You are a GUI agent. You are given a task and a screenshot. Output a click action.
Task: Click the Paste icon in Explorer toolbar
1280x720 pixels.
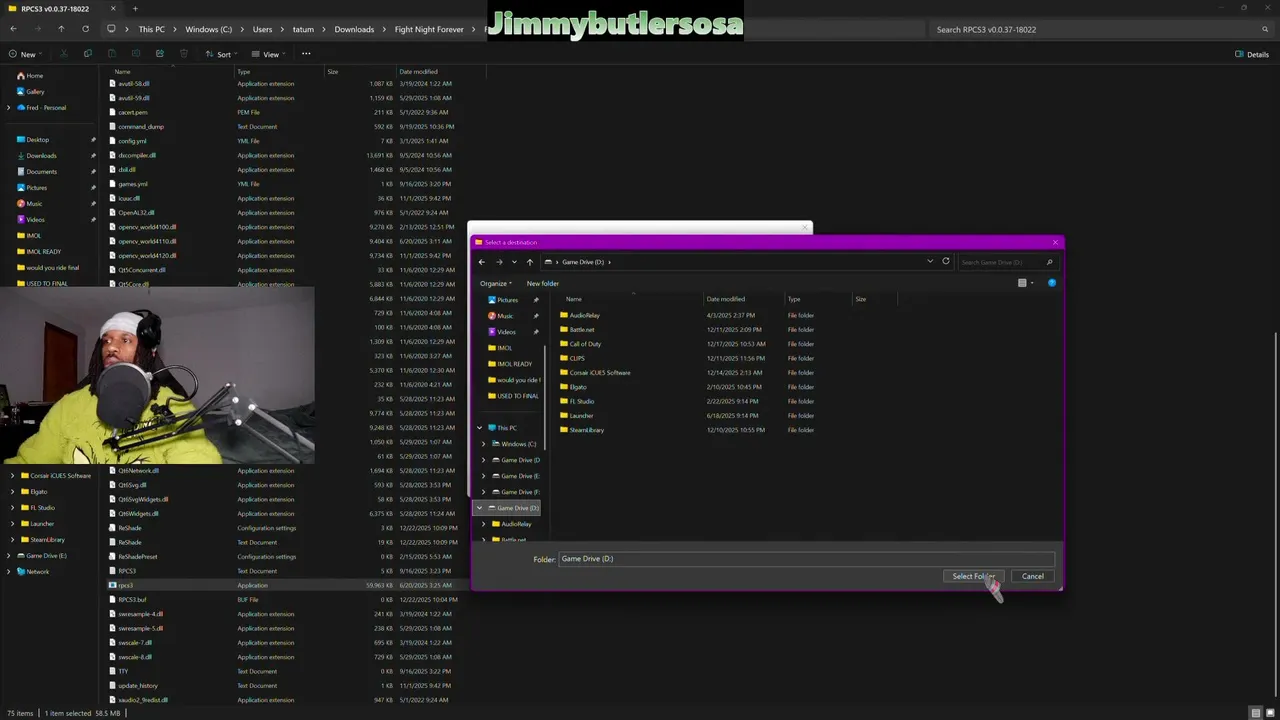[x=112, y=54]
